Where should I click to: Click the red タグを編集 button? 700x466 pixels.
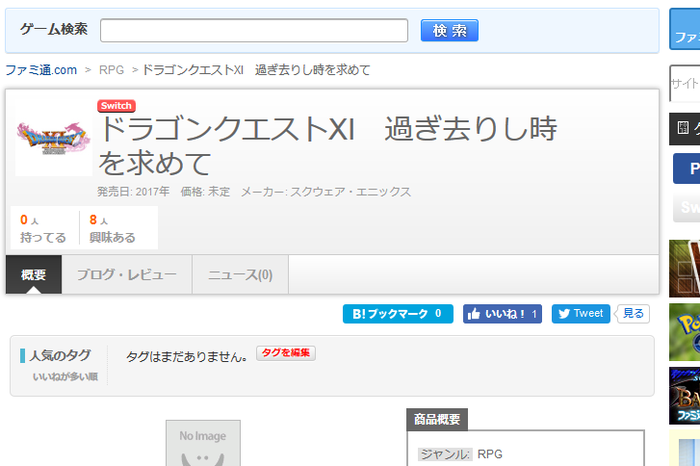click(x=286, y=353)
